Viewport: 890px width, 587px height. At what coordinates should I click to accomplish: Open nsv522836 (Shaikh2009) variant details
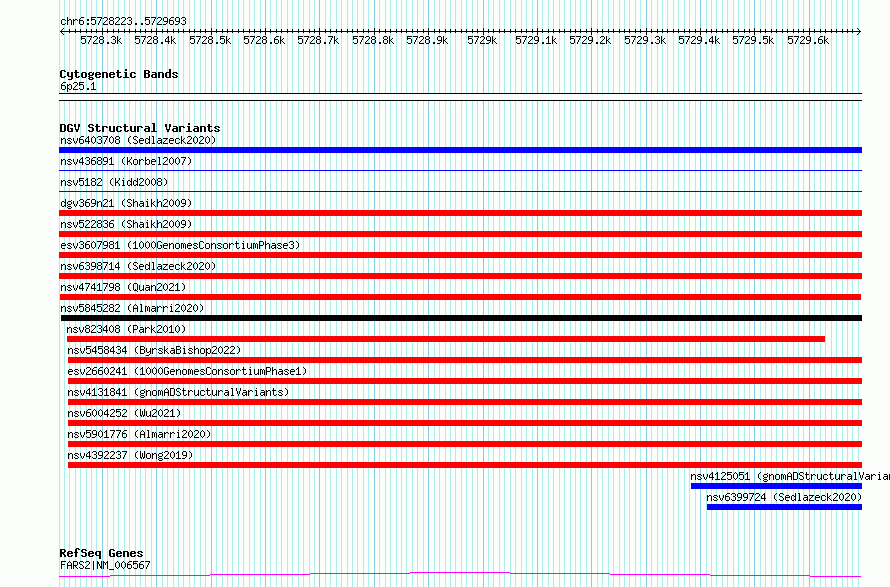126,224
